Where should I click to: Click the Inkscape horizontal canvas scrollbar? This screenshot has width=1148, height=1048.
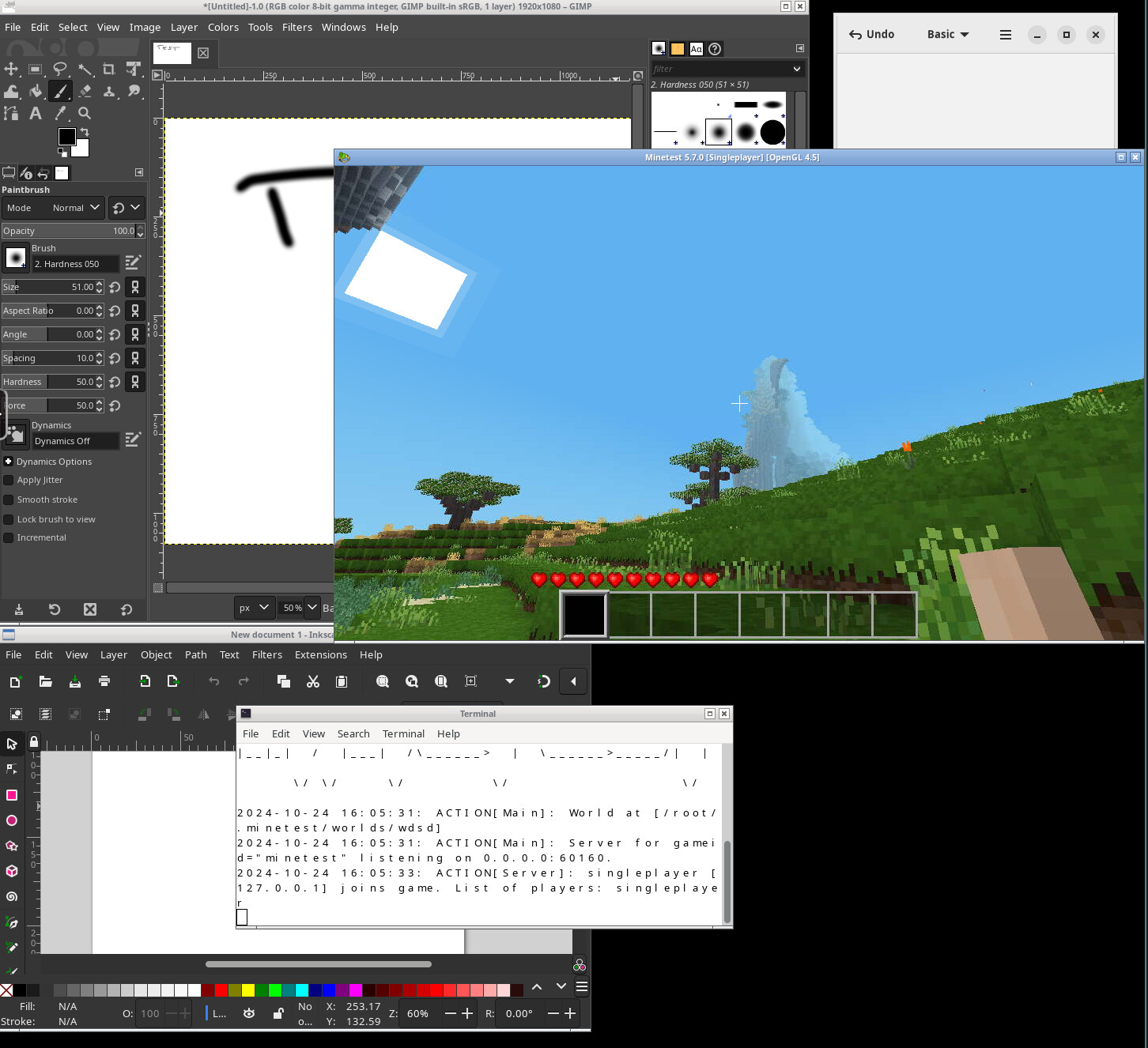[x=319, y=964]
